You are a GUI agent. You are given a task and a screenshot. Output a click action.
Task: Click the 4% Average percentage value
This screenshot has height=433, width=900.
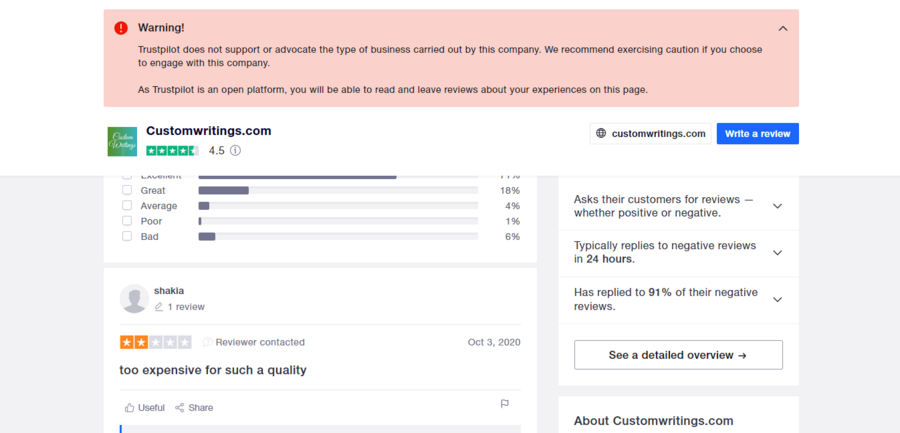click(513, 206)
